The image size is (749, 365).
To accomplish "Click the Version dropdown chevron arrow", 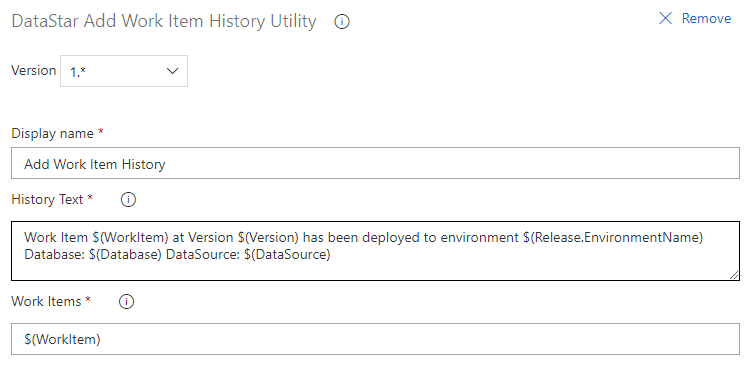I will coord(172,71).
